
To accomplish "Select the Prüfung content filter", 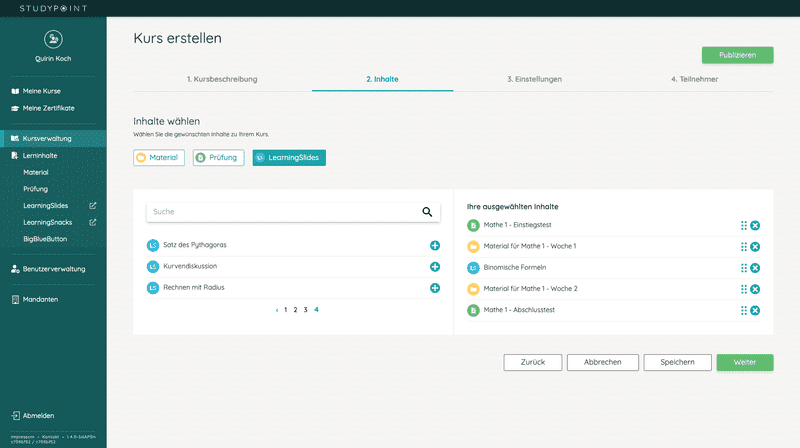I will click(218, 158).
